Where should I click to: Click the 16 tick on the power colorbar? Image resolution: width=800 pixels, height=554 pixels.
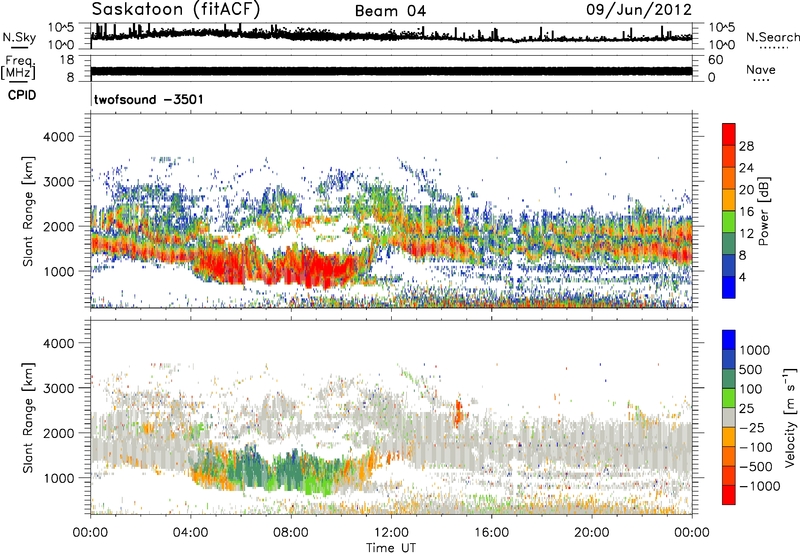pos(746,212)
